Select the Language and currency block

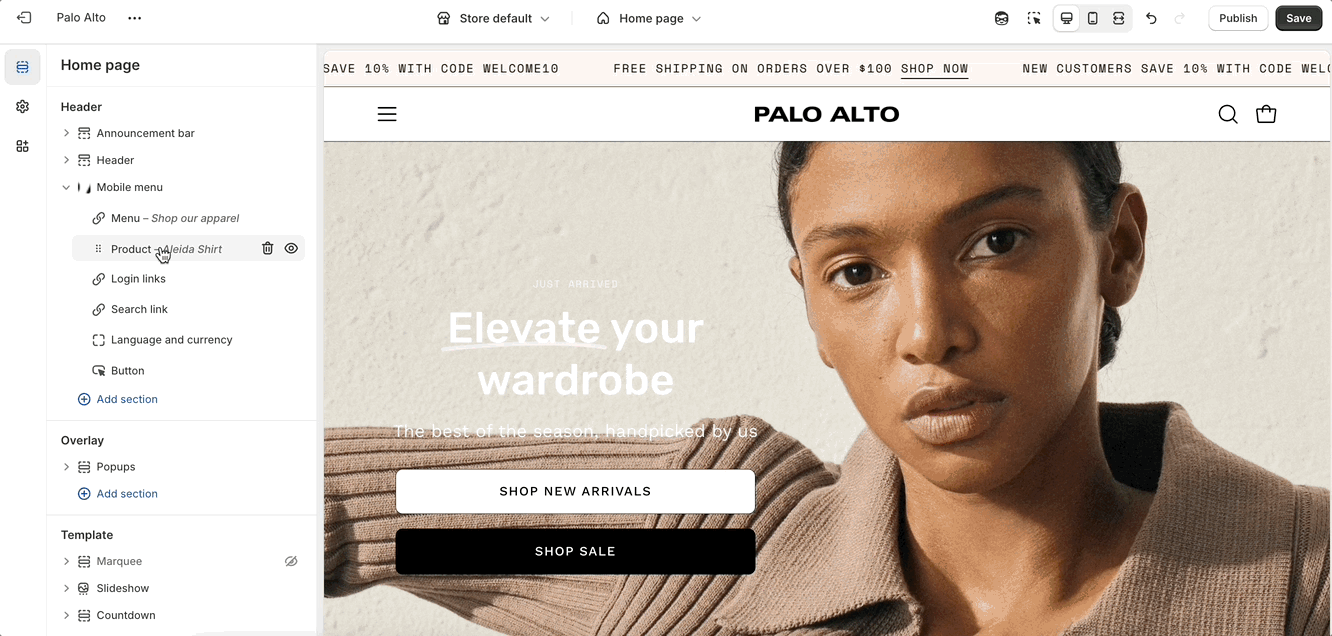point(188,340)
